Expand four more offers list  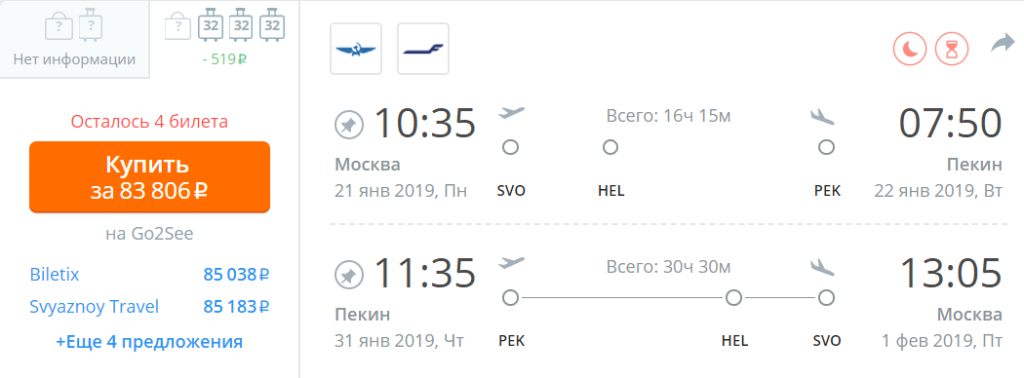click(150, 341)
